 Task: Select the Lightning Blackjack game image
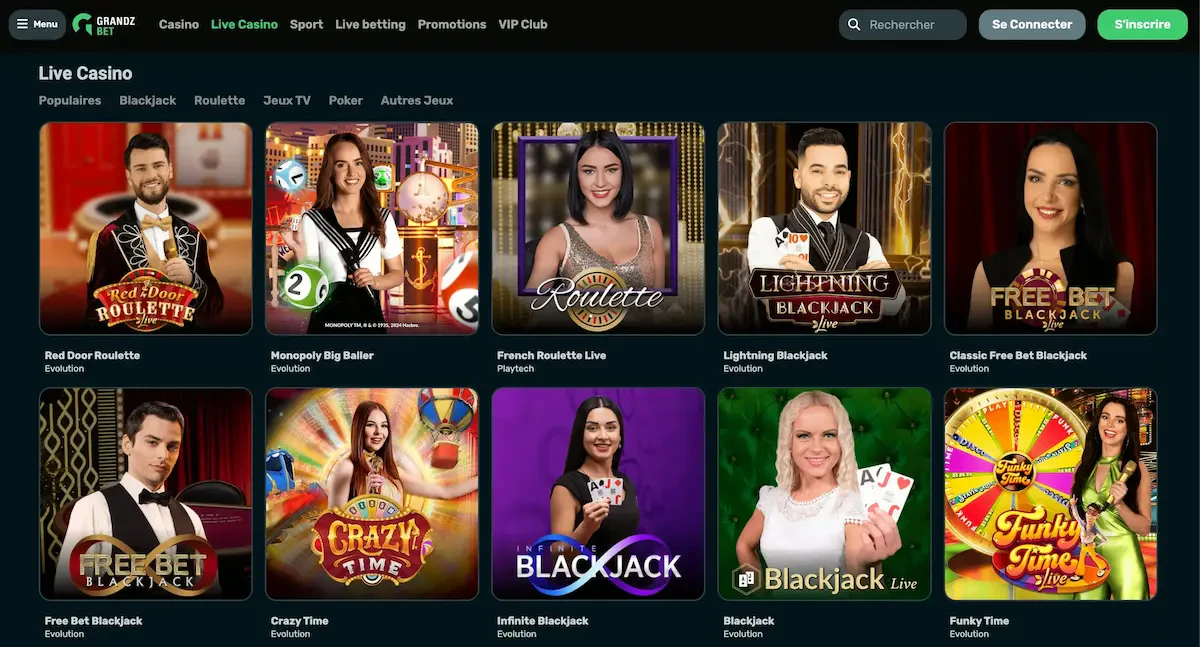point(824,228)
